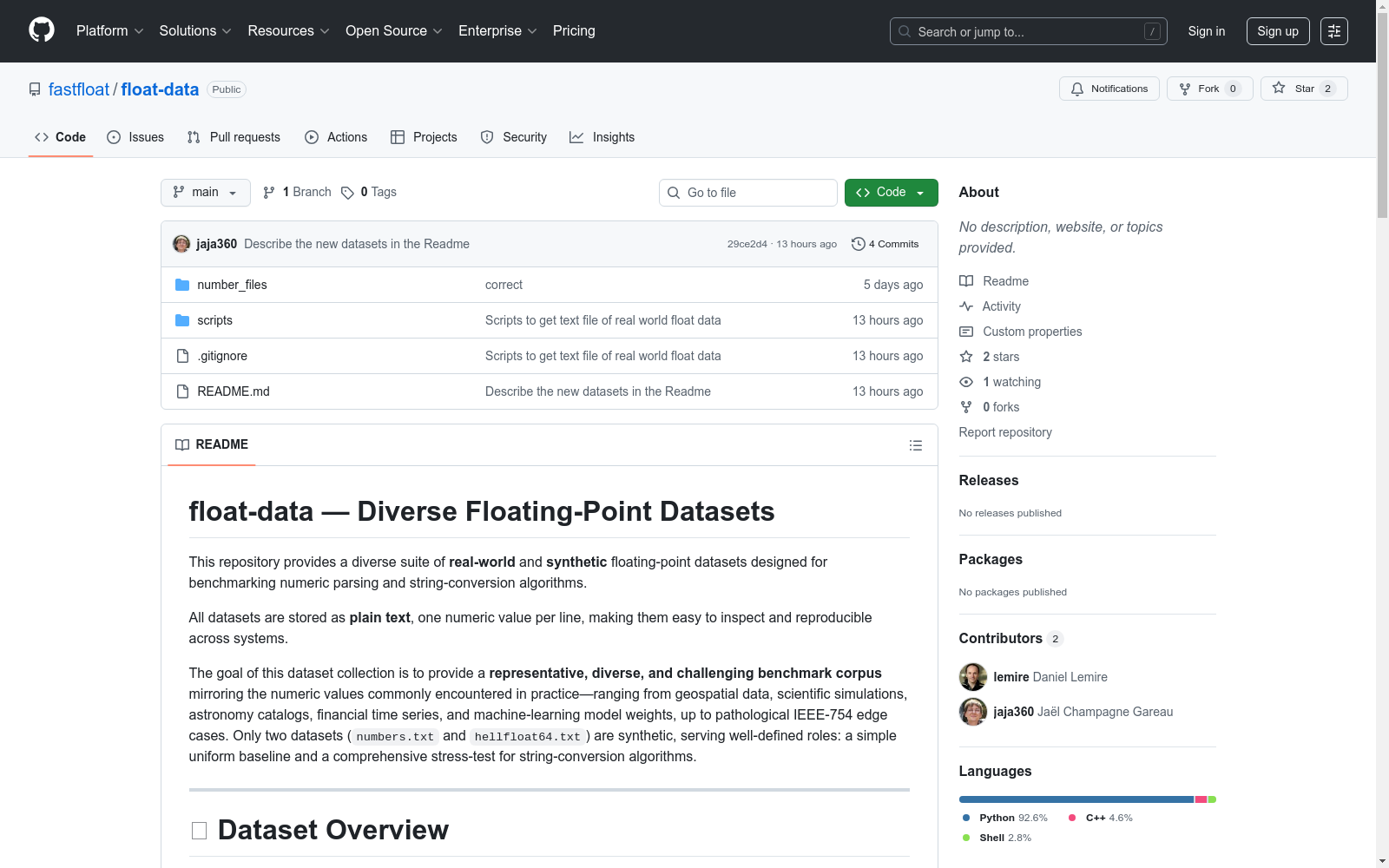Click the scripts folder icon
This screenshot has width=1389, height=868.
click(182, 320)
